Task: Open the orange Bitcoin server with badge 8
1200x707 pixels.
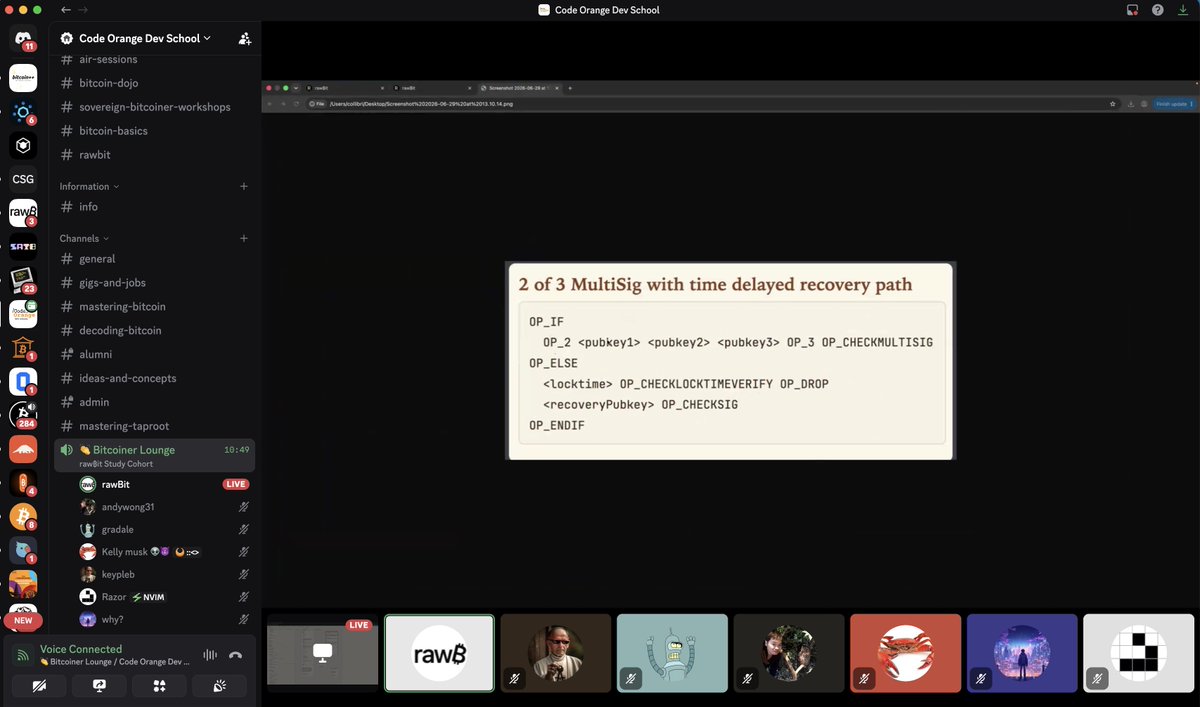Action: [x=23, y=517]
